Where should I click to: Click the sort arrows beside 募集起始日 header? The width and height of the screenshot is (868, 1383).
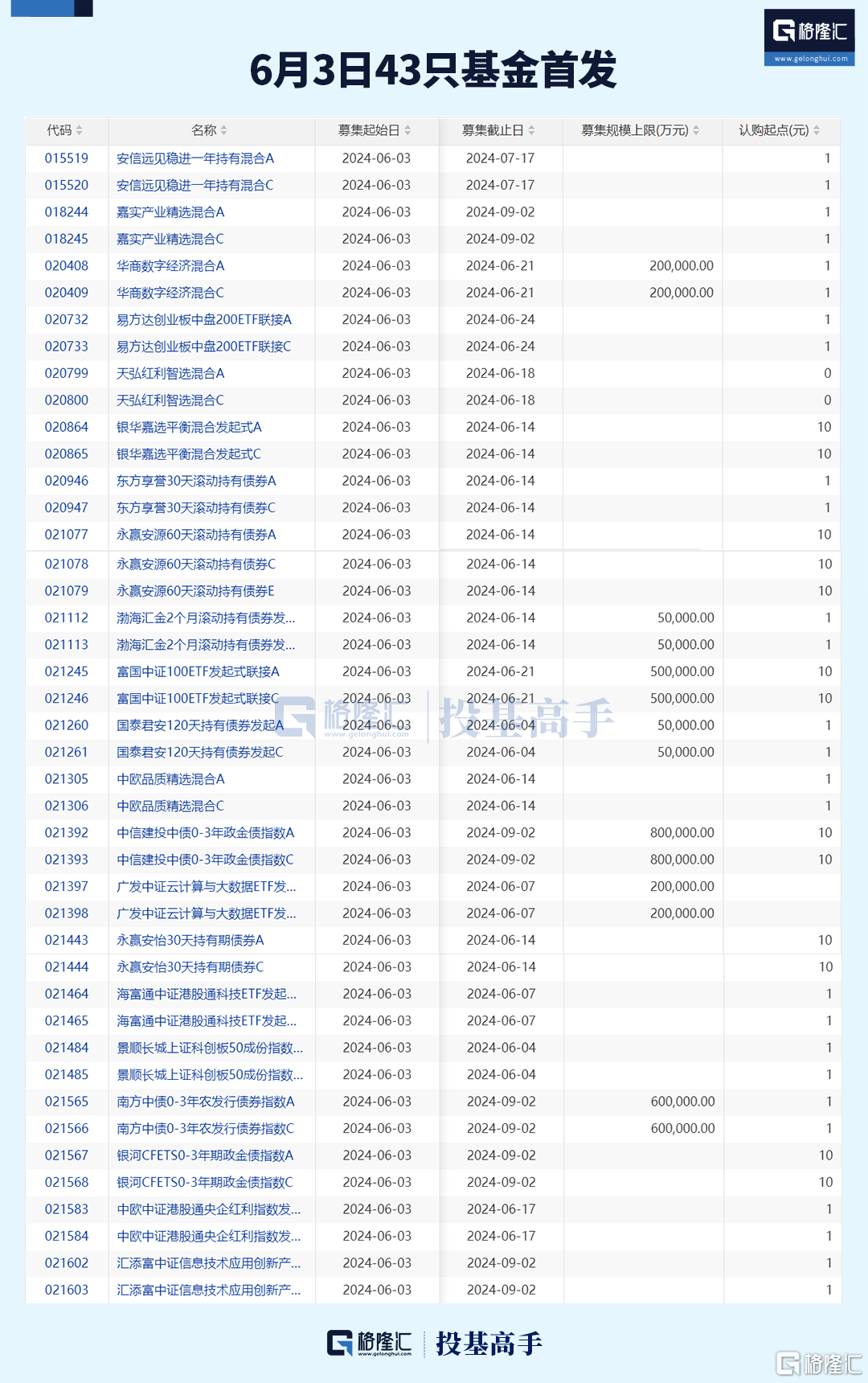tap(407, 130)
